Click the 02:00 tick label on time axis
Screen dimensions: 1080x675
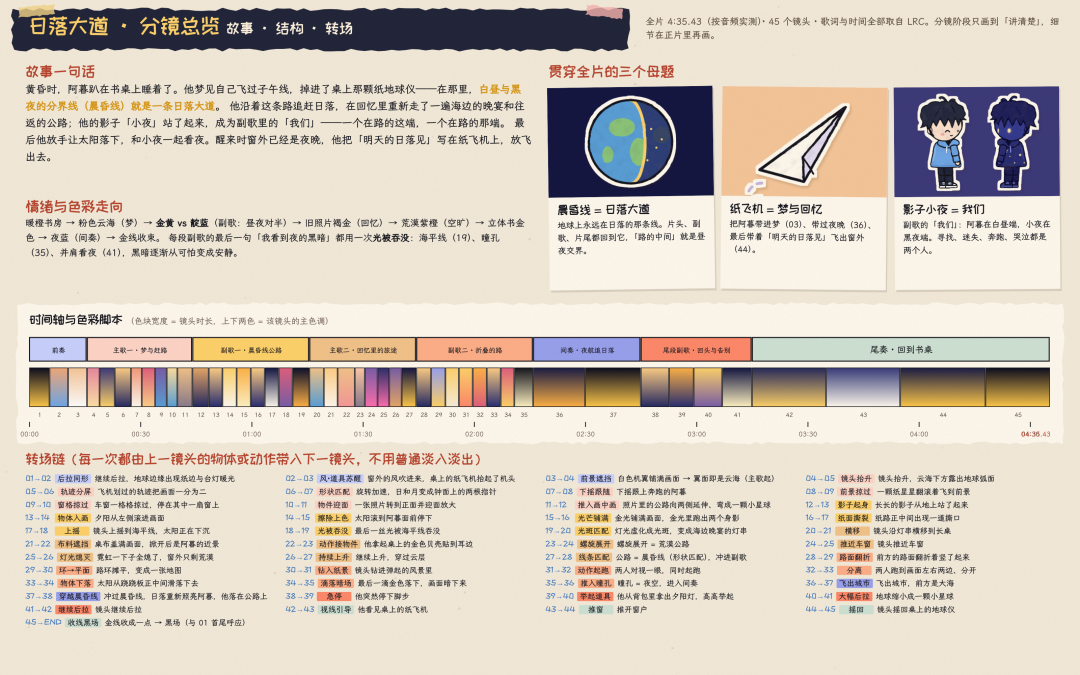(x=474, y=435)
